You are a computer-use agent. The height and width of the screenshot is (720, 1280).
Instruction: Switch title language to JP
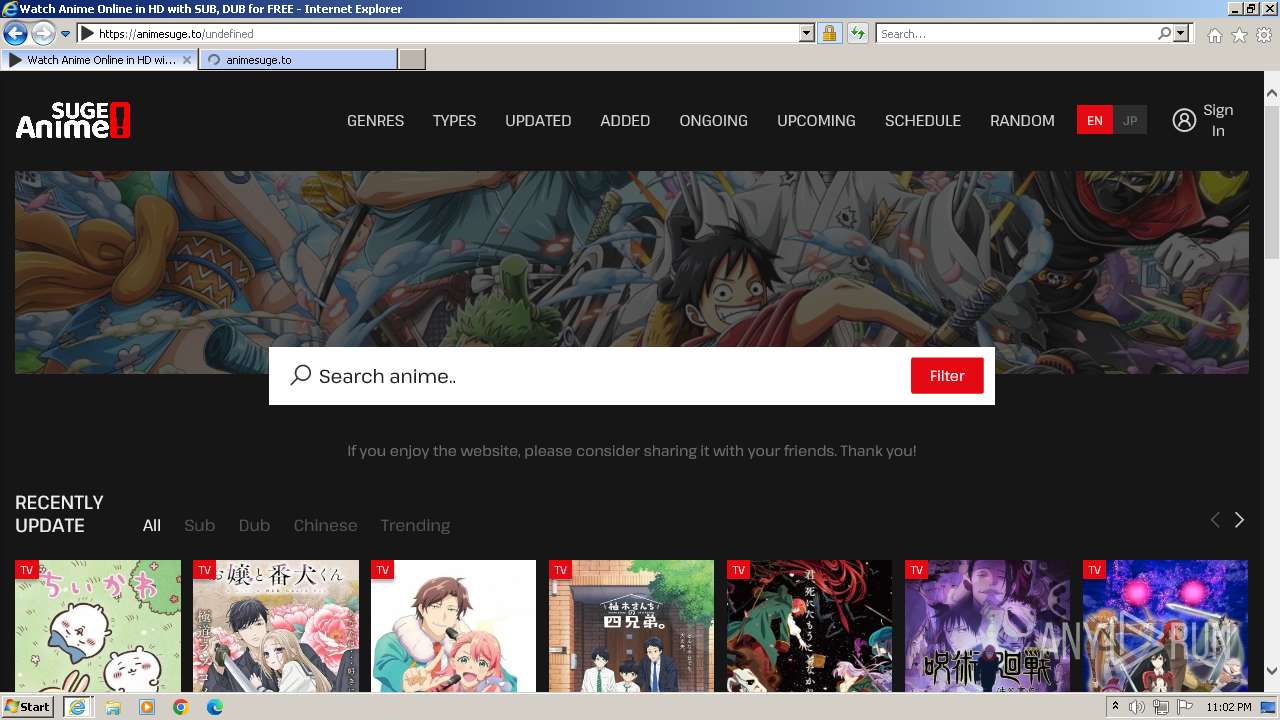click(x=1130, y=120)
